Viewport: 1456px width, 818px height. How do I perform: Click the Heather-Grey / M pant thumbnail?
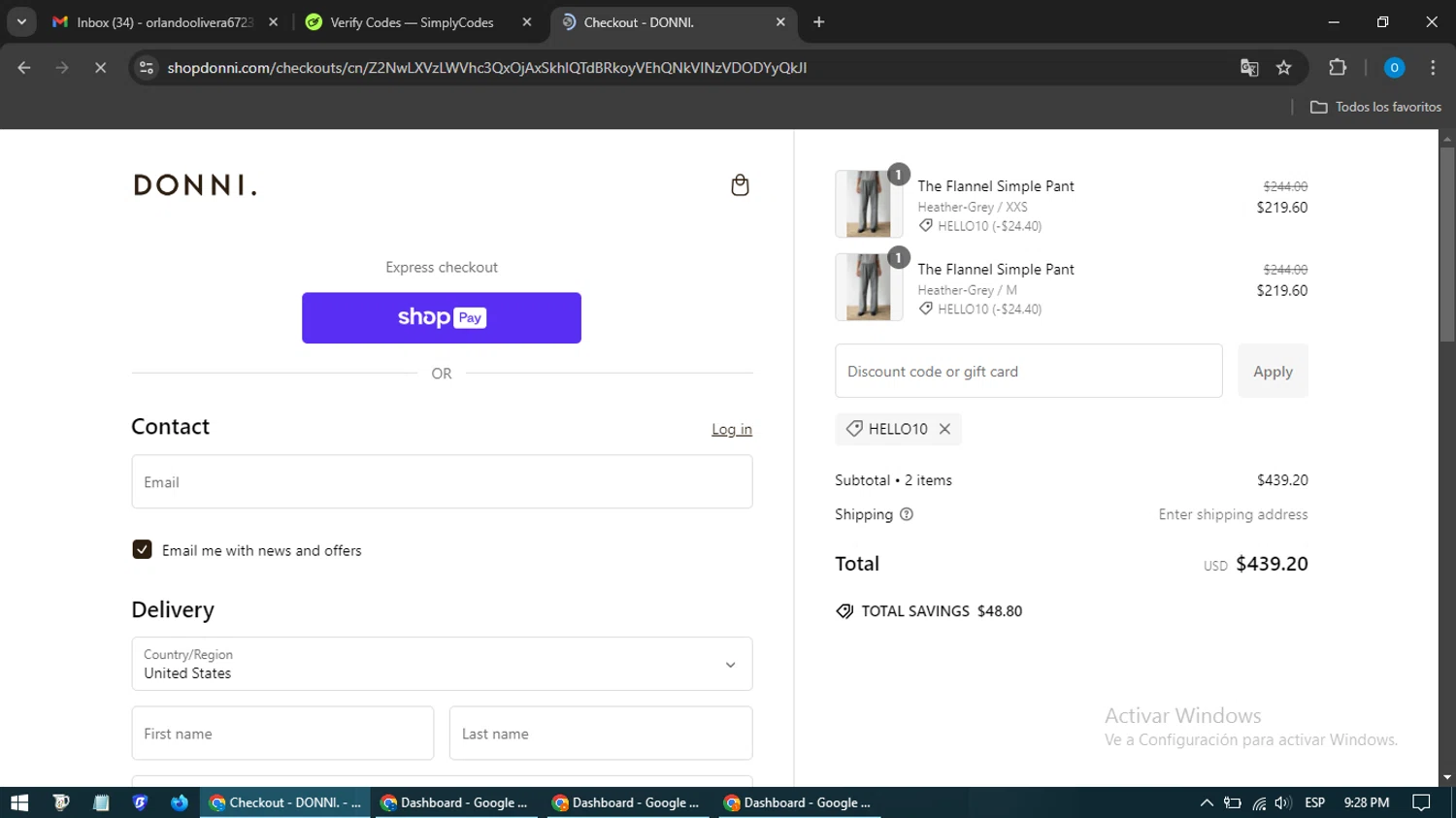pyautogui.click(x=869, y=287)
